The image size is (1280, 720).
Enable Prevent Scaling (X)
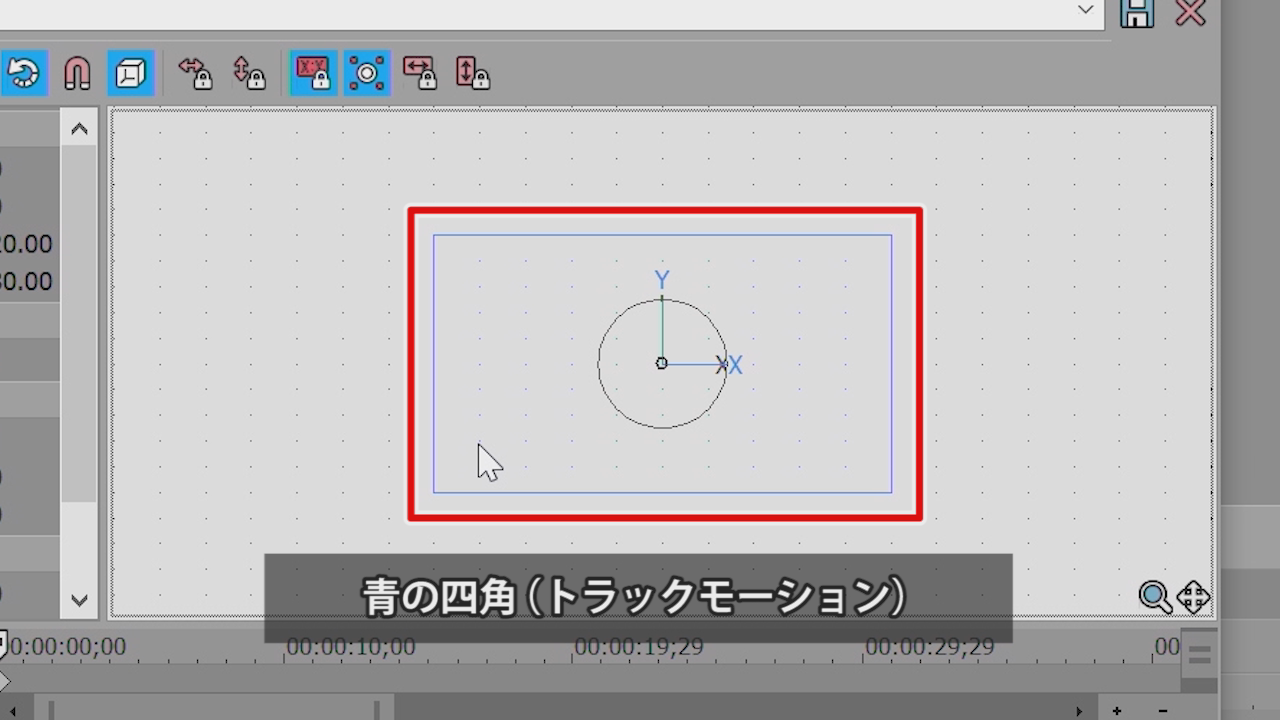(x=420, y=73)
